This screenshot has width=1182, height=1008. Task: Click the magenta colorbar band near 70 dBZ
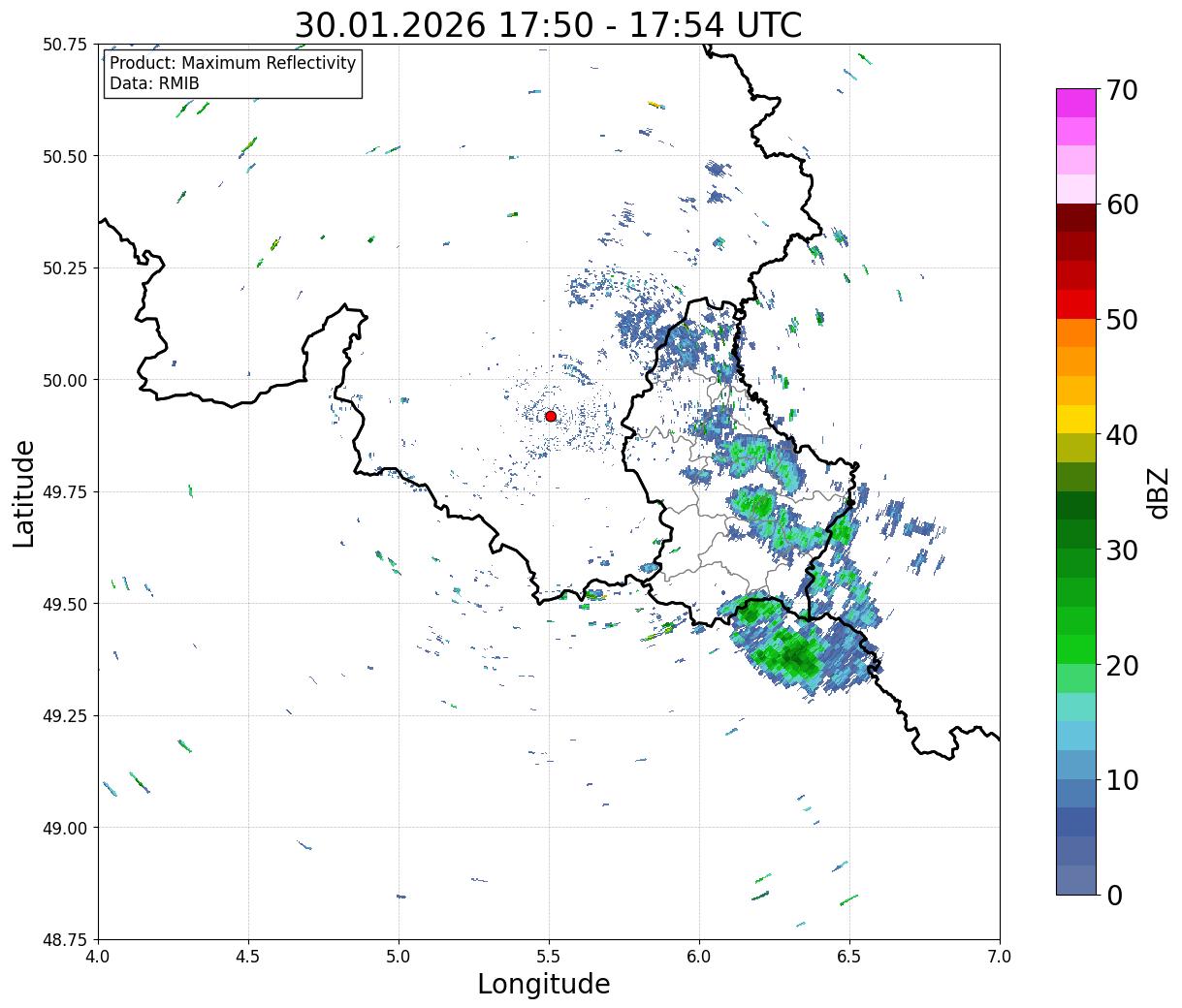(x=1076, y=103)
